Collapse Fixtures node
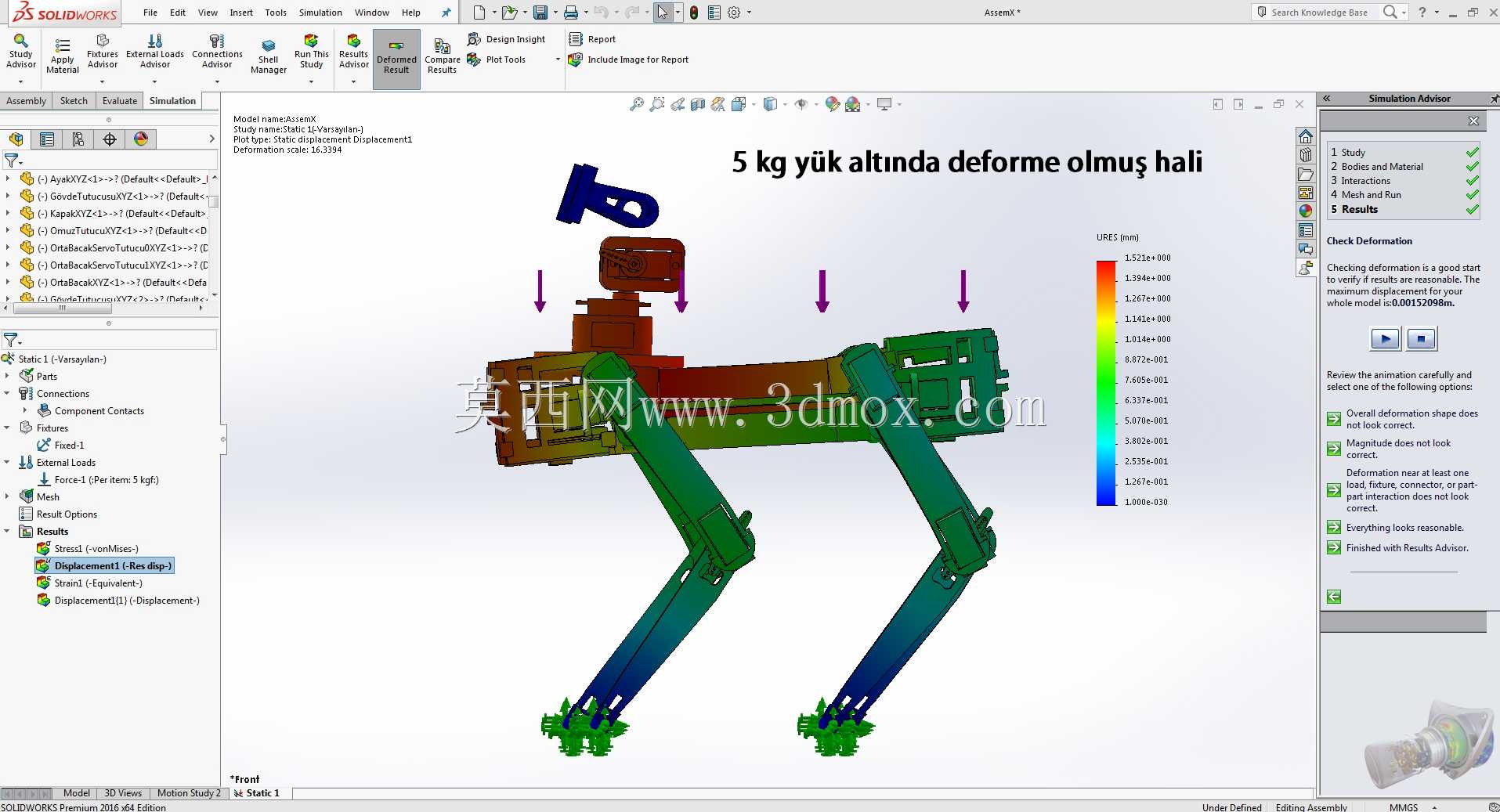The image size is (1500, 812). 7,428
